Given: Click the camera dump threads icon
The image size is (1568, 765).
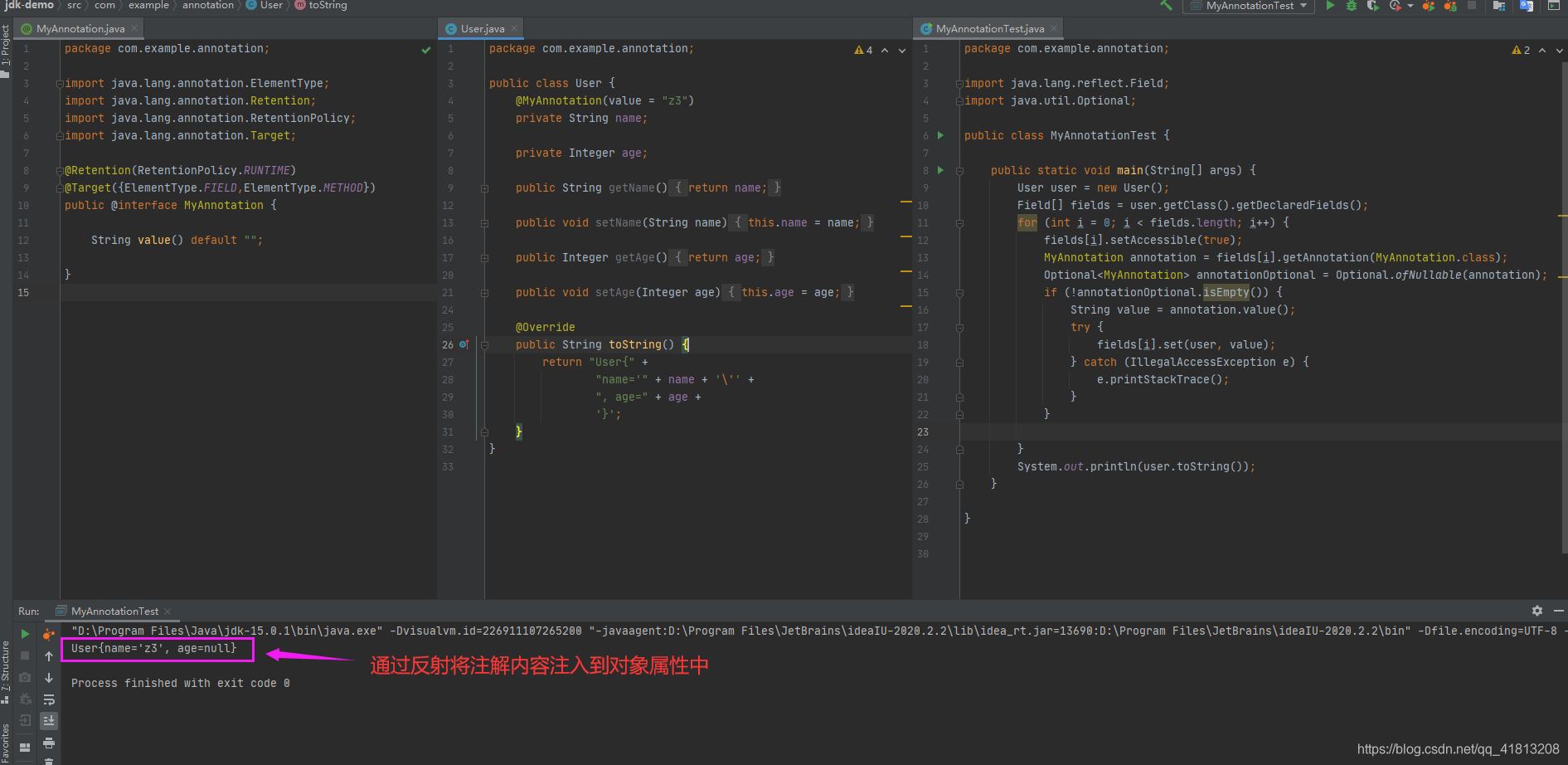Looking at the screenshot, I should click(25, 677).
